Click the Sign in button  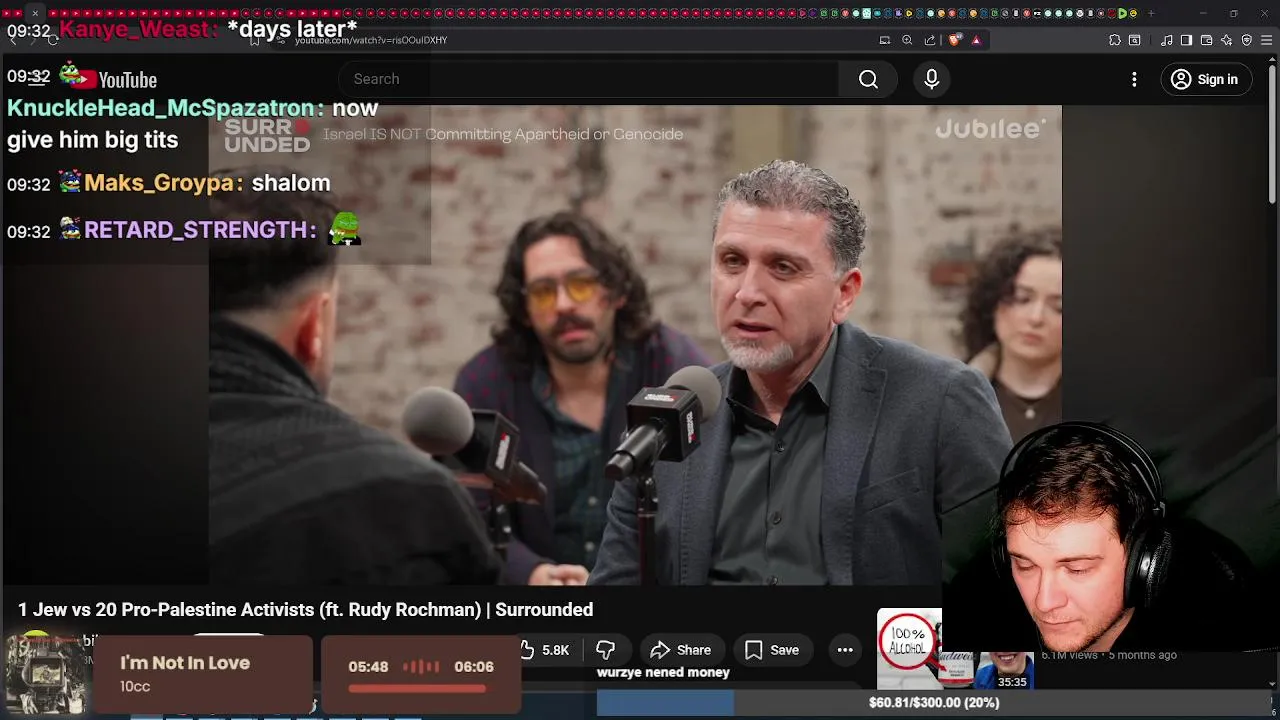pos(1205,79)
